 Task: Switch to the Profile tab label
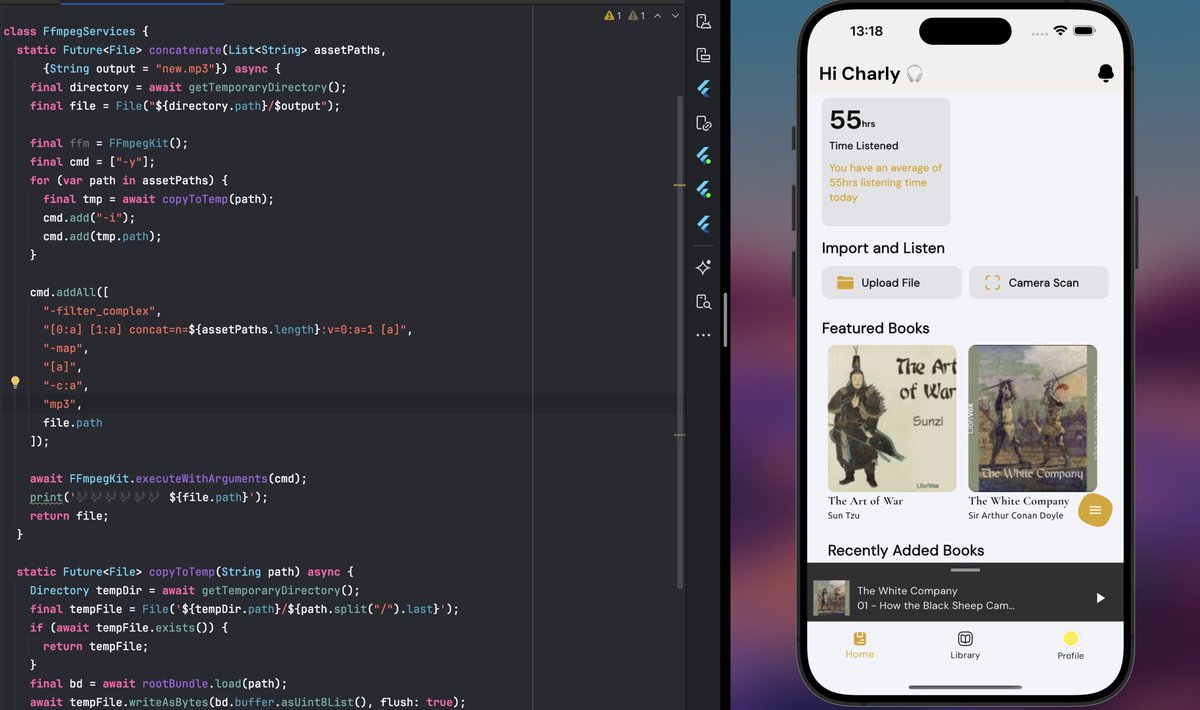(x=1070, y=655)
